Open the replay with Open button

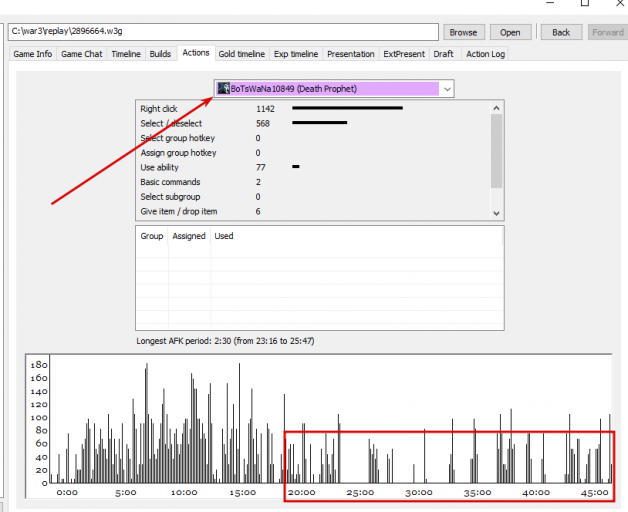(x=510, y=32)
